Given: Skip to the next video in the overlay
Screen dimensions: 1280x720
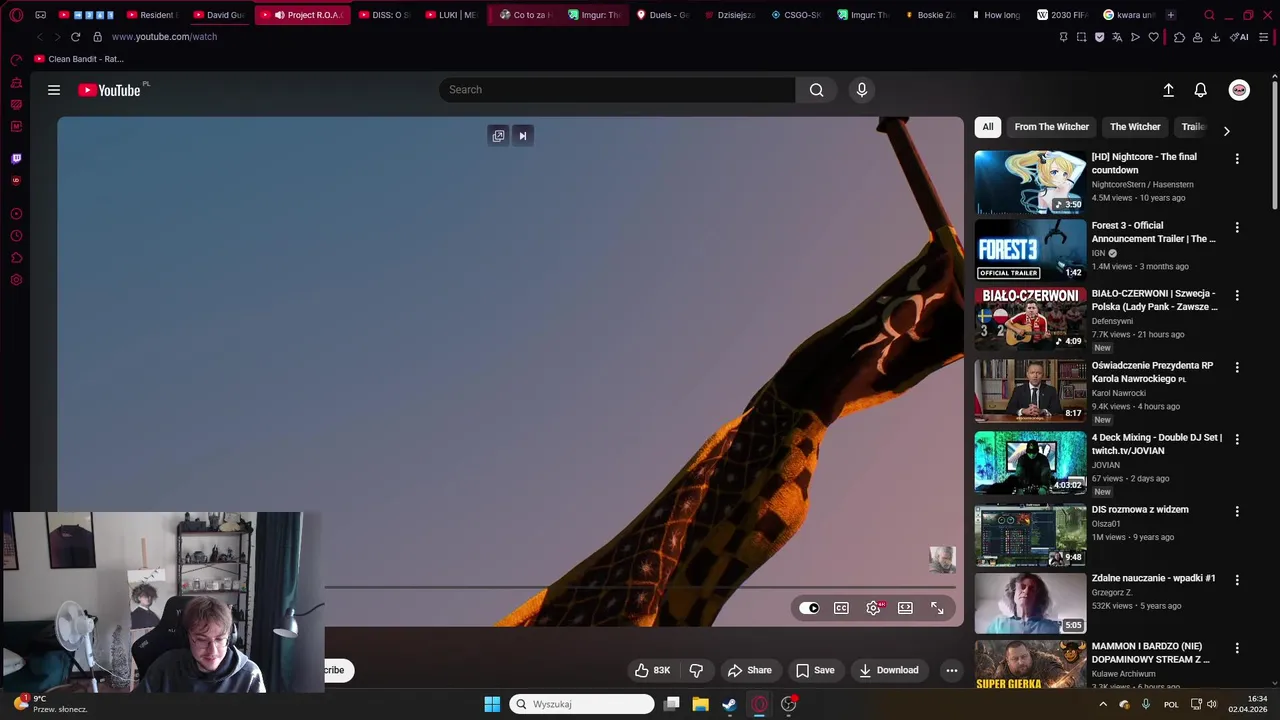Looking at the screenshot, I should click(x=522, y=136).
